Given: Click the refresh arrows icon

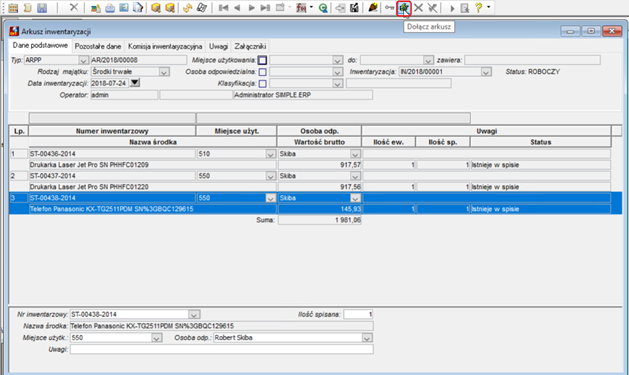Looking at the screenshot, I should tap(187, 8).
